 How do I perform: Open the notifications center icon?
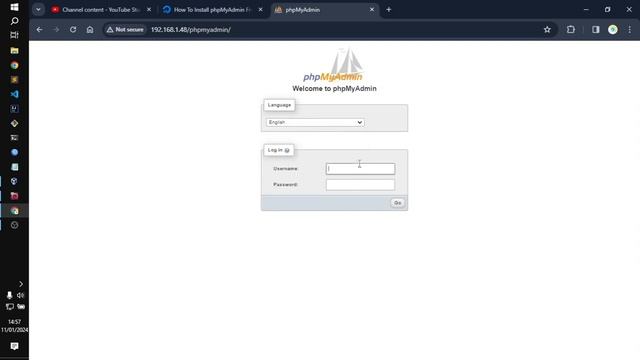point(14,346)
